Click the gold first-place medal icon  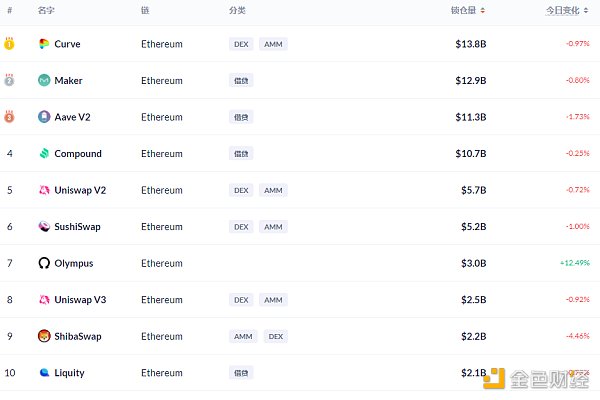click(x=9, y=44)
